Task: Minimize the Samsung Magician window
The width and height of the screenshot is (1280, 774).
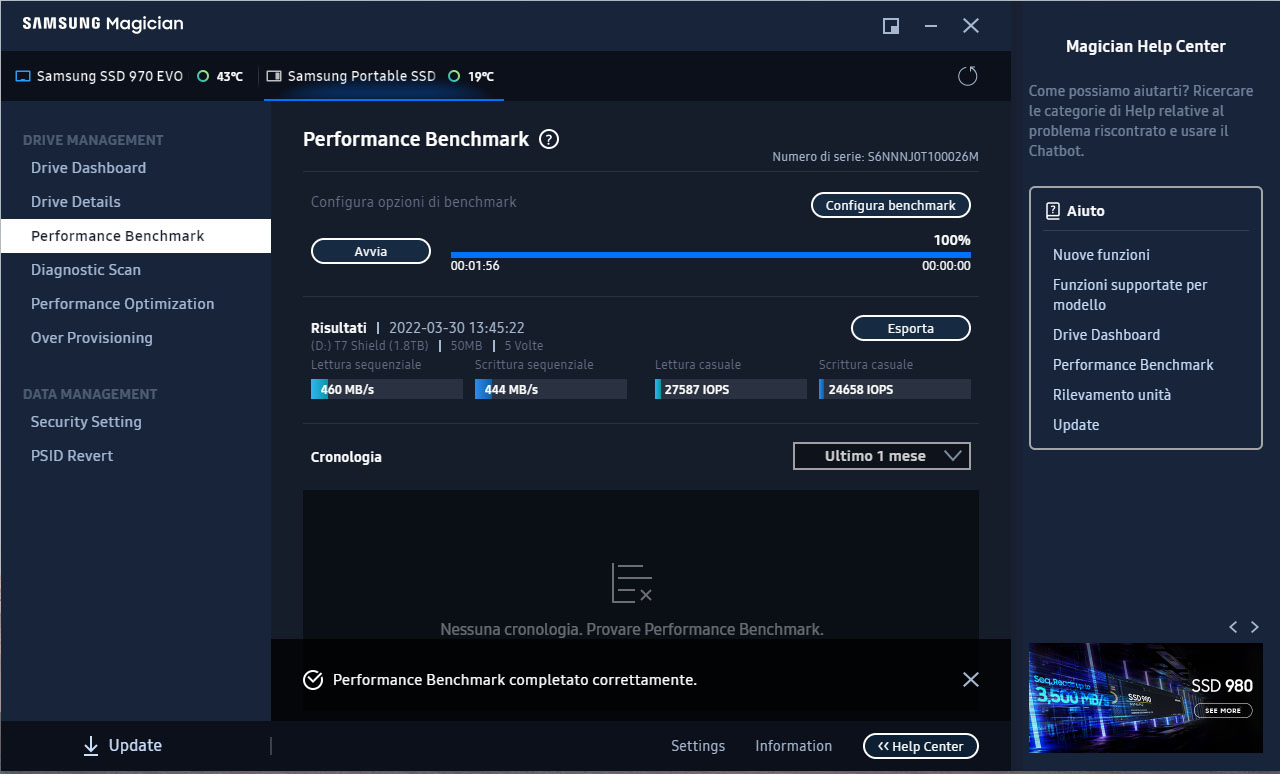Action: [x=931, y=26]
